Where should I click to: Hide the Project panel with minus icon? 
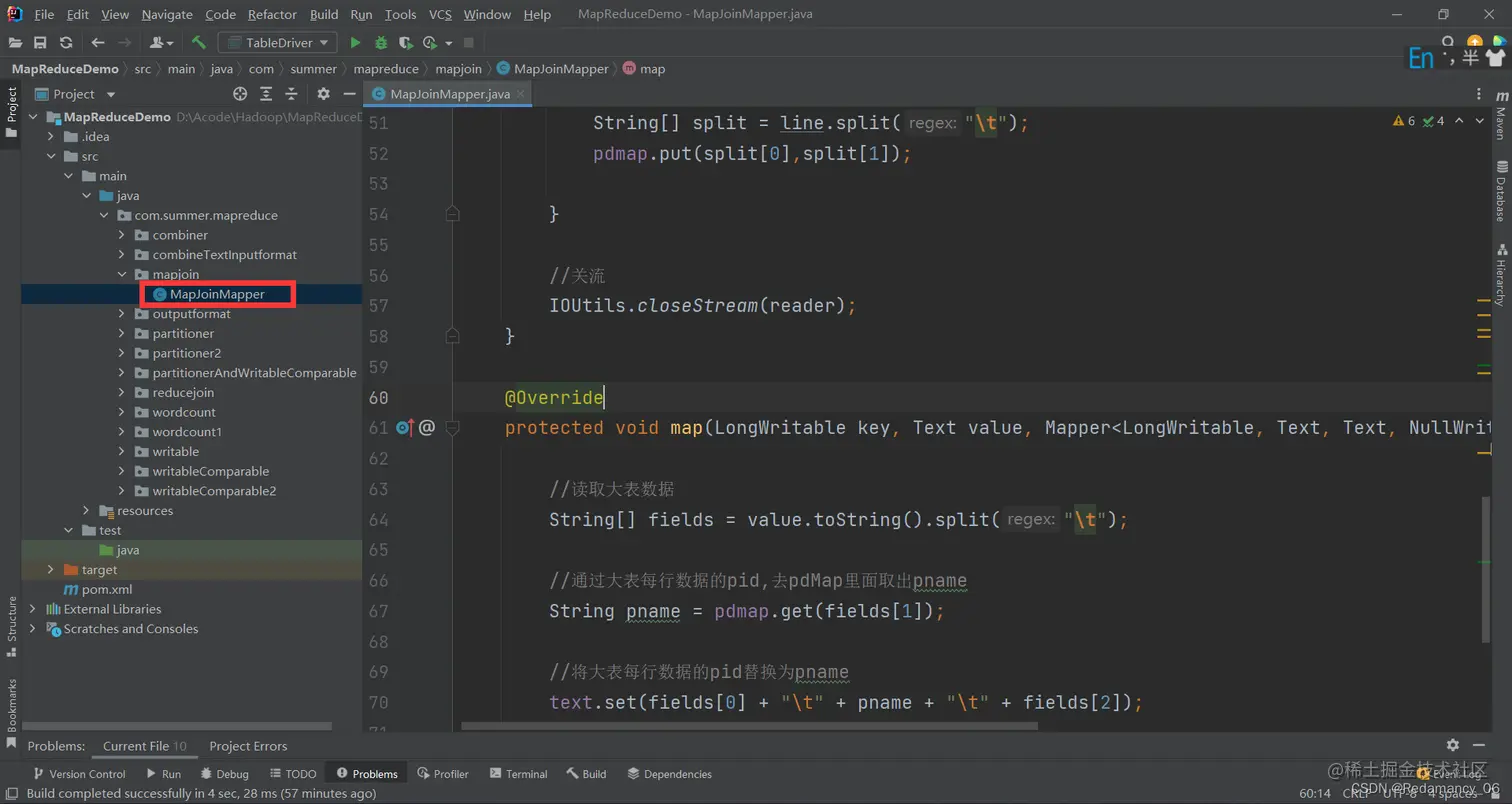(349, 94)
